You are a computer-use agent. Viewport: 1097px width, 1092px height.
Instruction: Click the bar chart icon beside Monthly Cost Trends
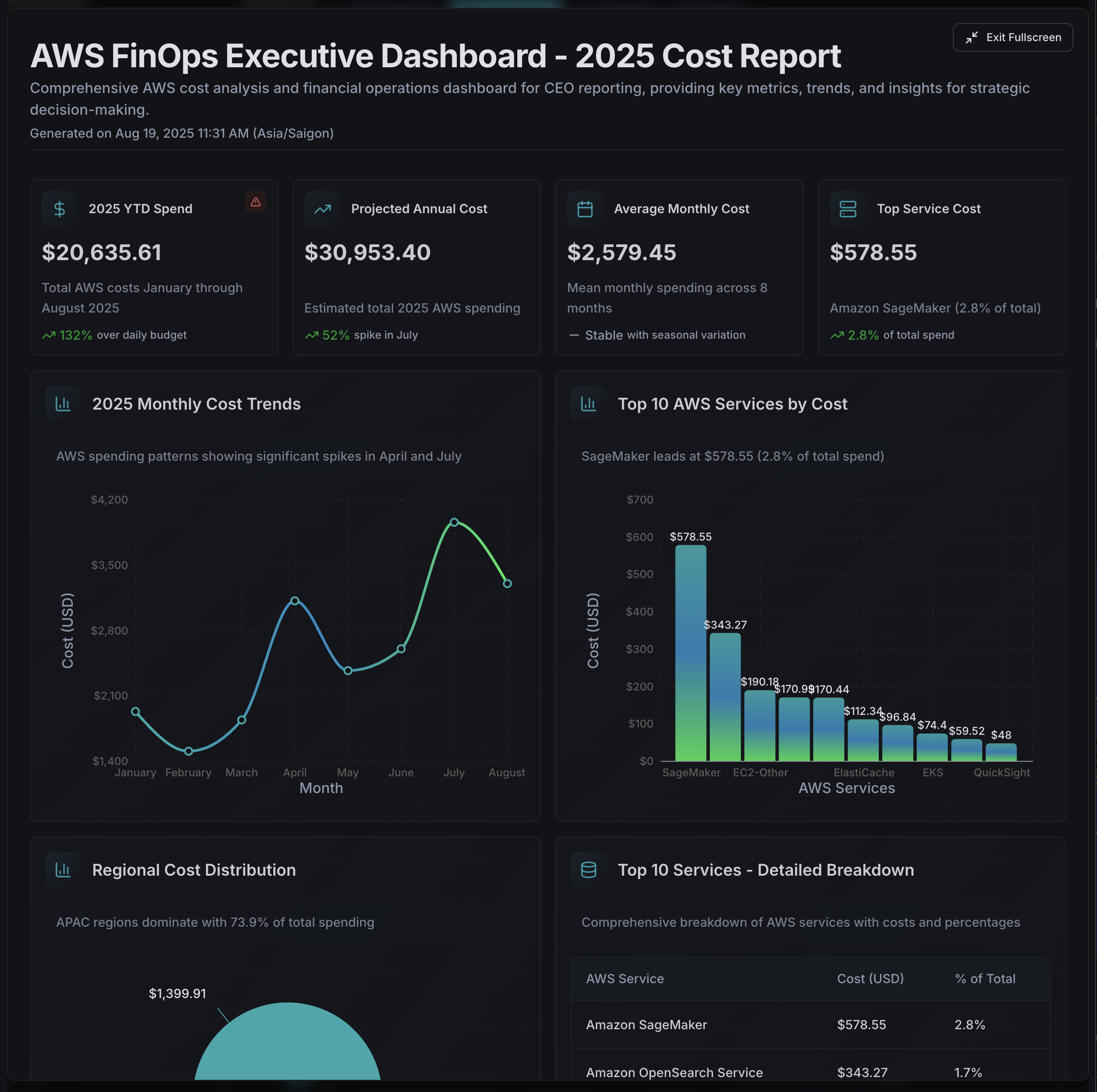pyautogui.click(x=63, y=404)
